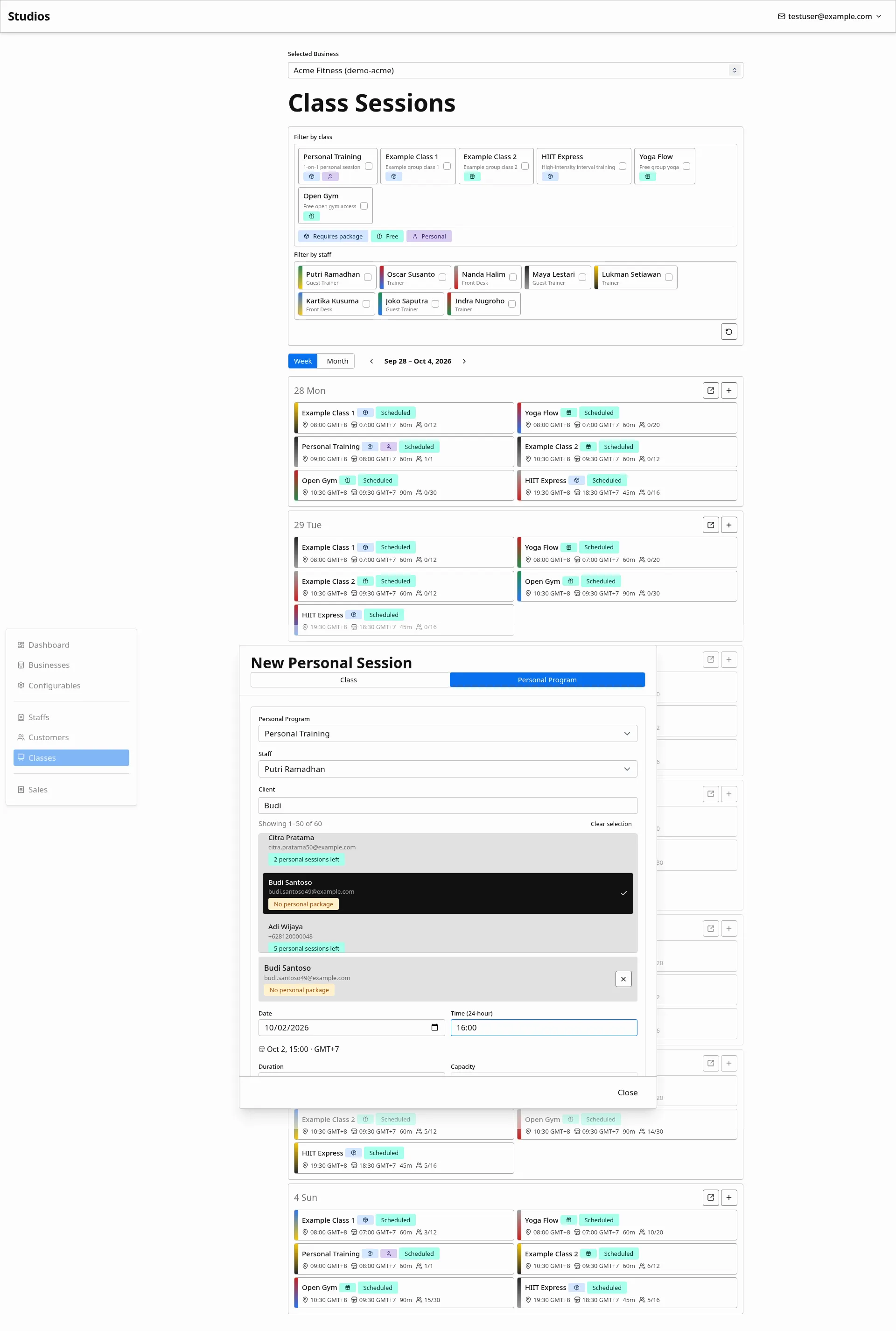Select the Week view tab
Image resolution: width=896 pixels, height=1331 pixels.
303,361
